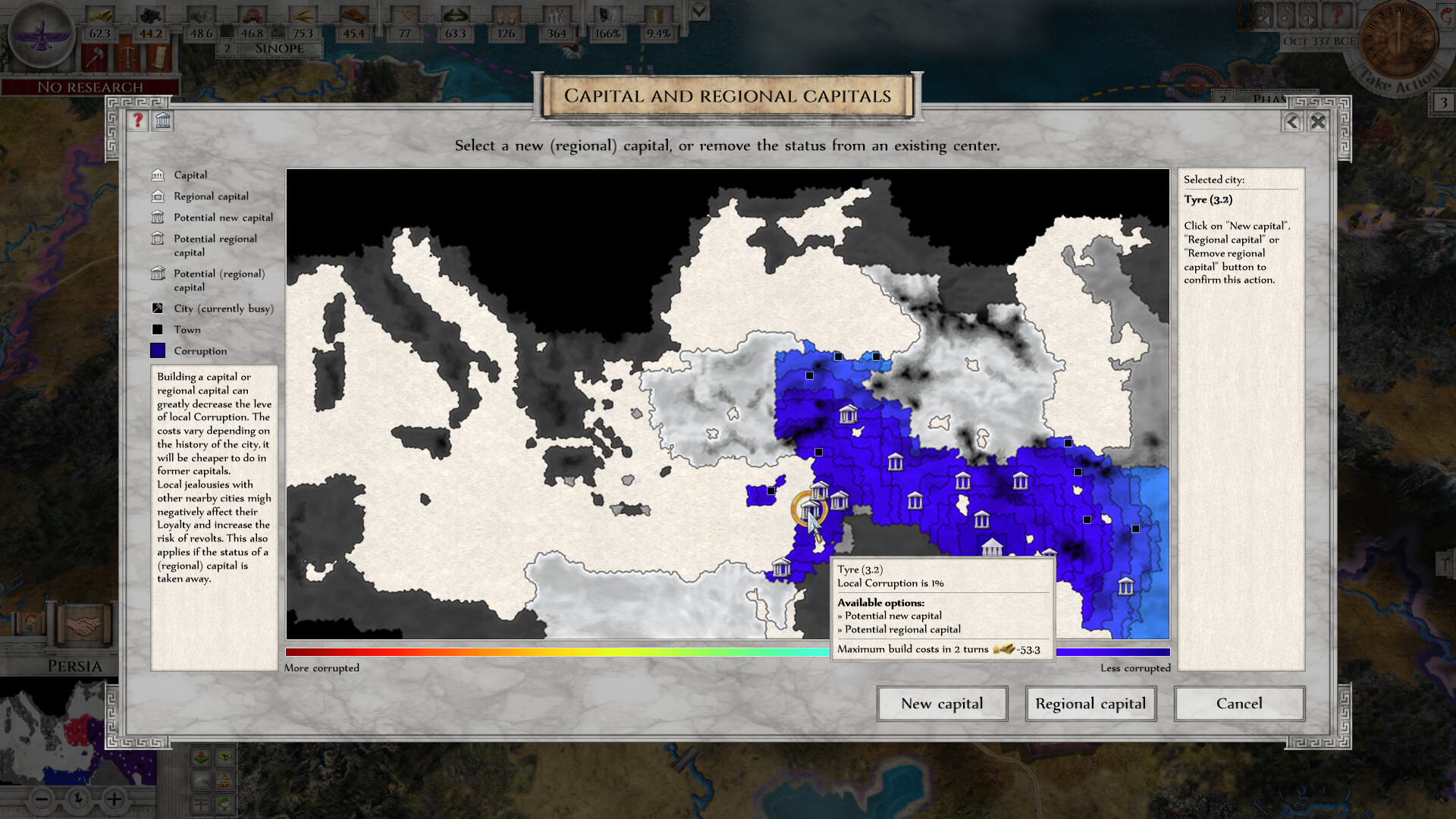Viewport: 1456px width, 819px height.
Task: Click the capital building icon in dialog header
Action: point(163,121)
